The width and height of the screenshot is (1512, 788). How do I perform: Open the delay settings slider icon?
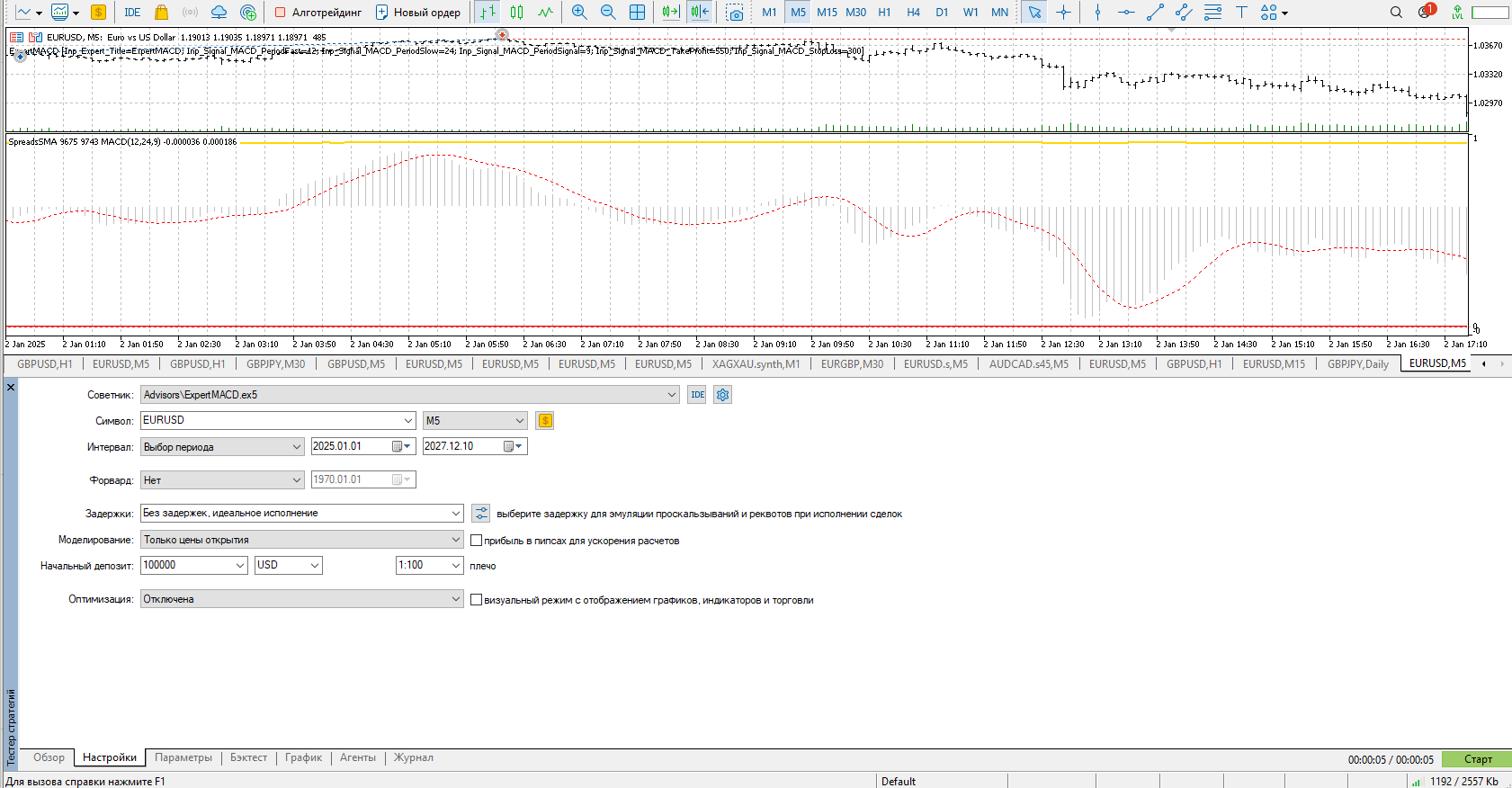pyautogui.click(x=481, y=514)
